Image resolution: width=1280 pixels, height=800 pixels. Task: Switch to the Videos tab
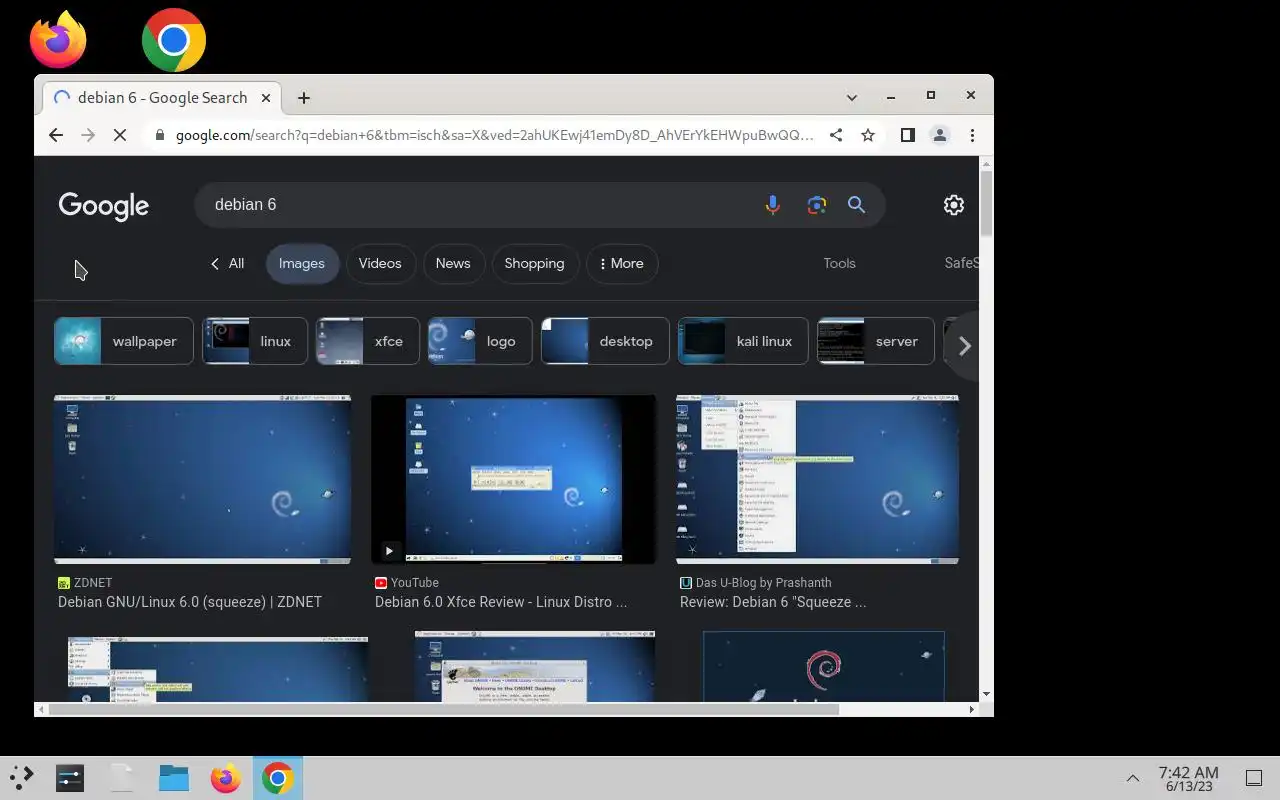pyautogui.click(x=380, y=264)
